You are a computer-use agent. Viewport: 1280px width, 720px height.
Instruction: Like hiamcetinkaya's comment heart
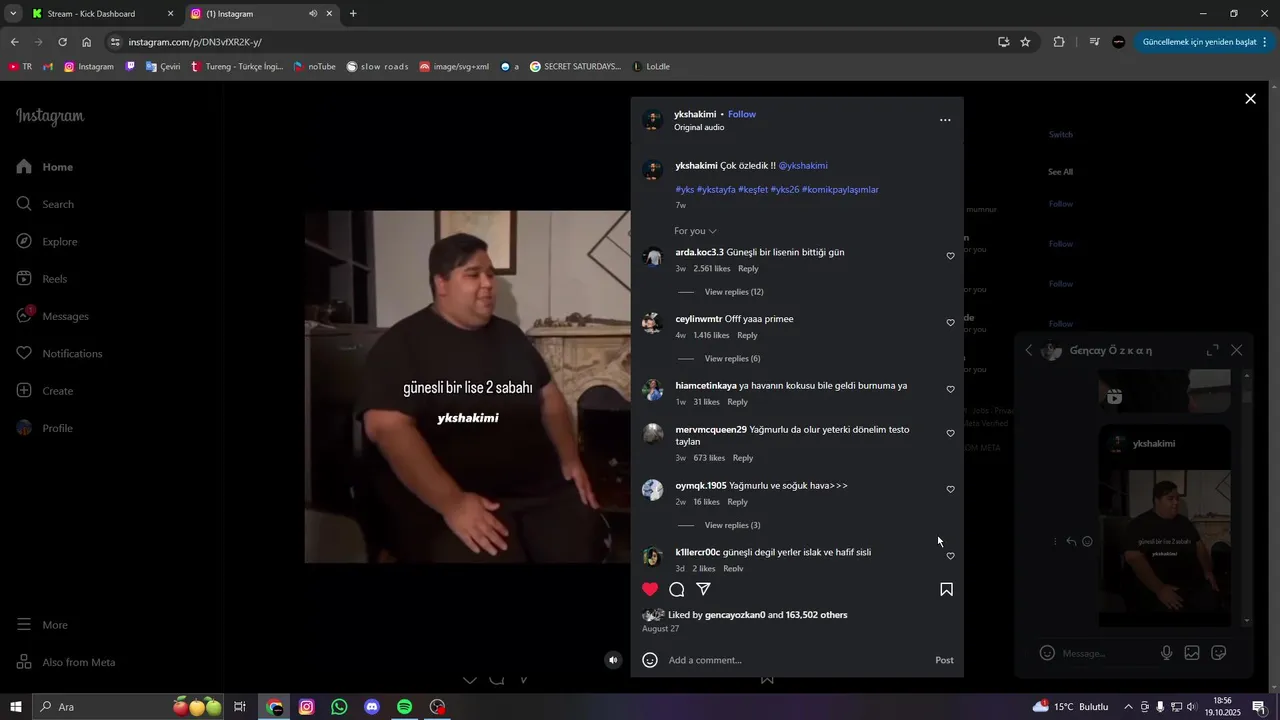(x=950, y=390)
